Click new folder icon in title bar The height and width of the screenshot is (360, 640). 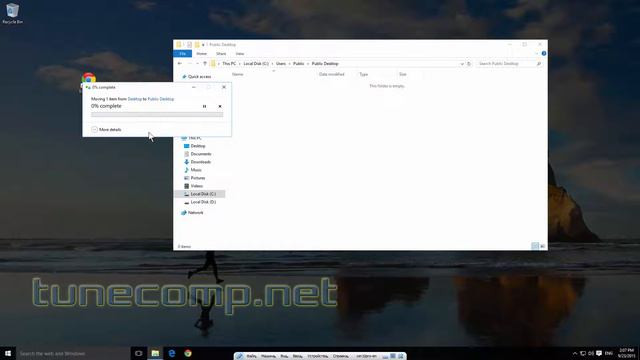pyautogui.click(x=197, y=44)
